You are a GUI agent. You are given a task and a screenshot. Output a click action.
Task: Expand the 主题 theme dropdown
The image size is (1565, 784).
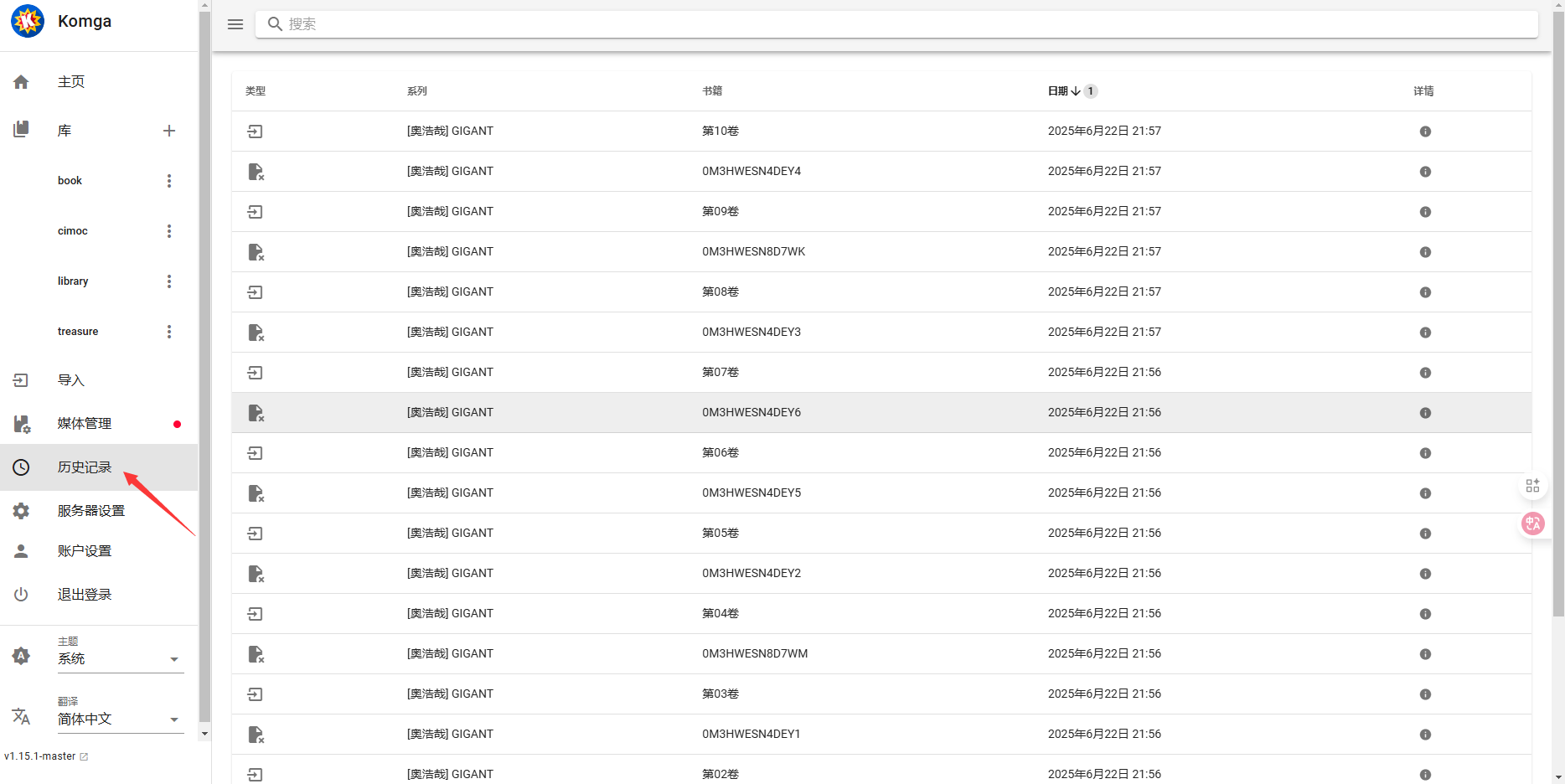pyautogui.click(x=173, y=659)
